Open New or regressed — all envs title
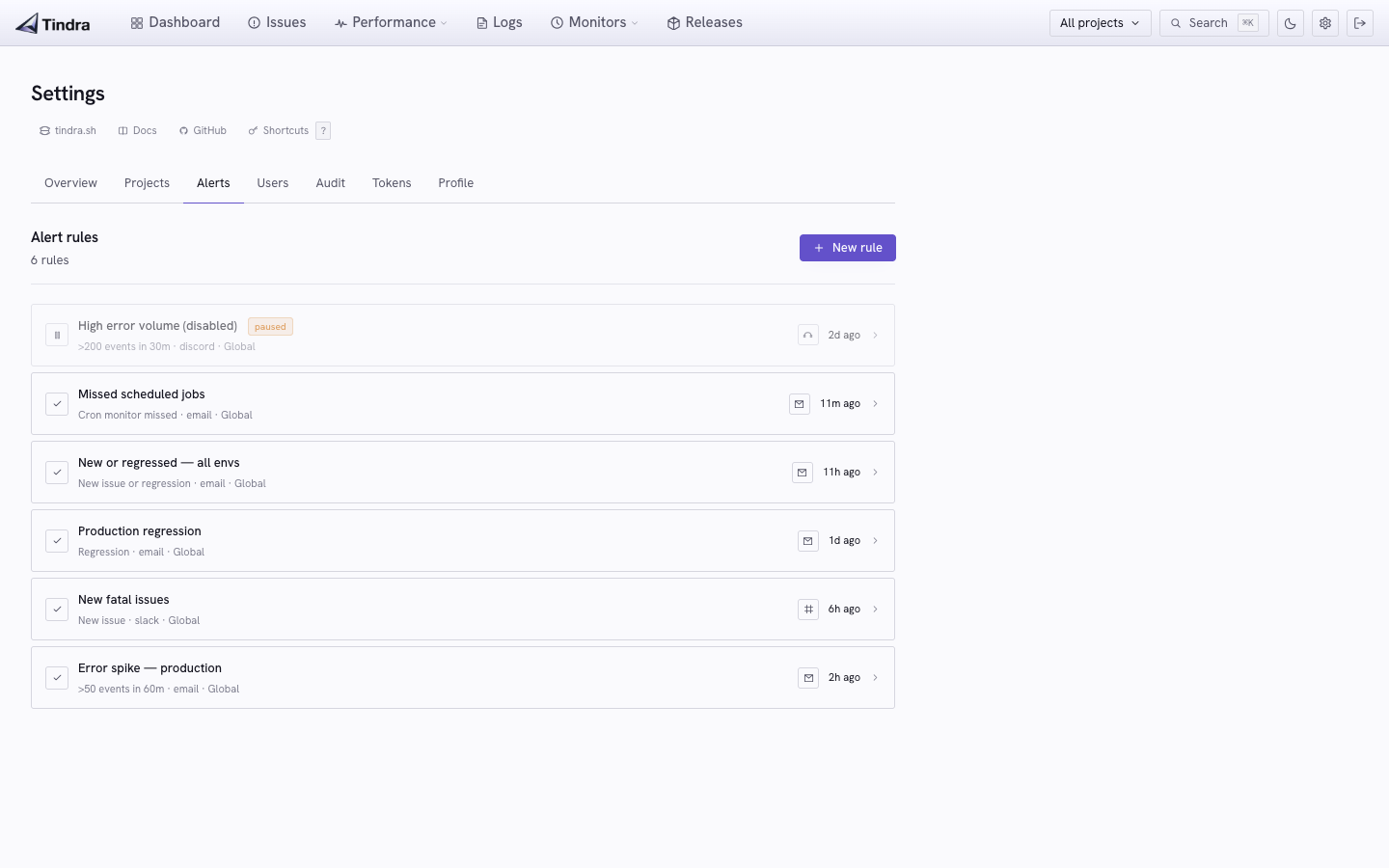1389x868 pixels. (x=159, y=463)
